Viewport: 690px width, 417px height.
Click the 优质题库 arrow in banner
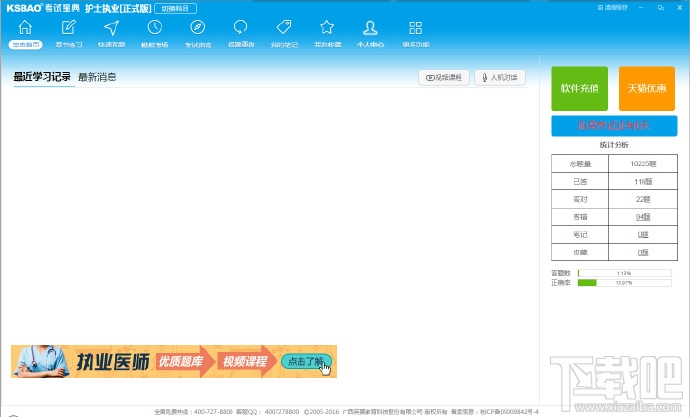[185, 362]
